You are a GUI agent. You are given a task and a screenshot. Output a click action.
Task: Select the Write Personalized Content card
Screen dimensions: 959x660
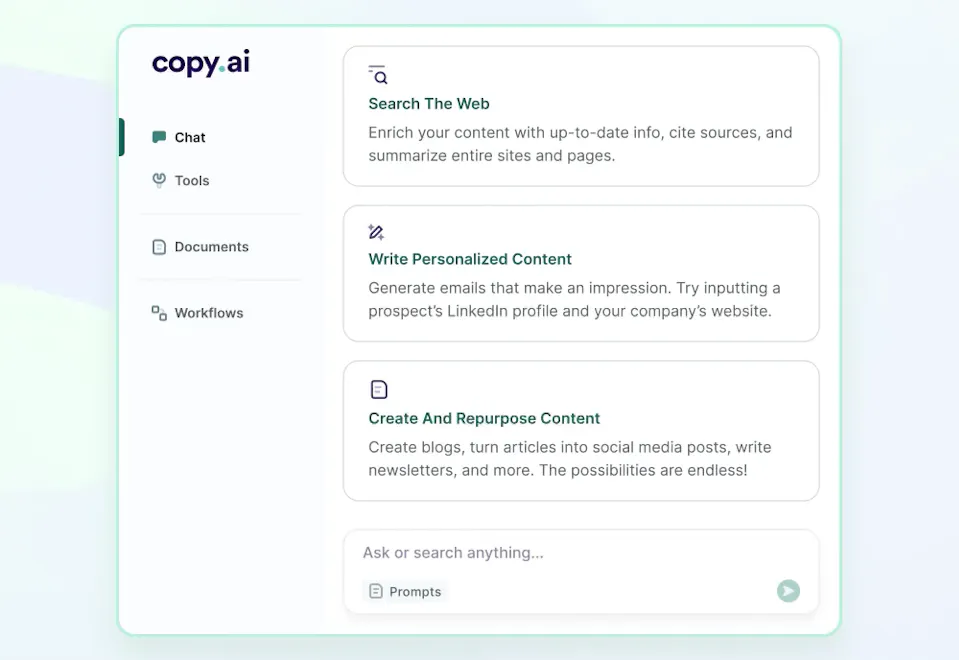point(581,273)
